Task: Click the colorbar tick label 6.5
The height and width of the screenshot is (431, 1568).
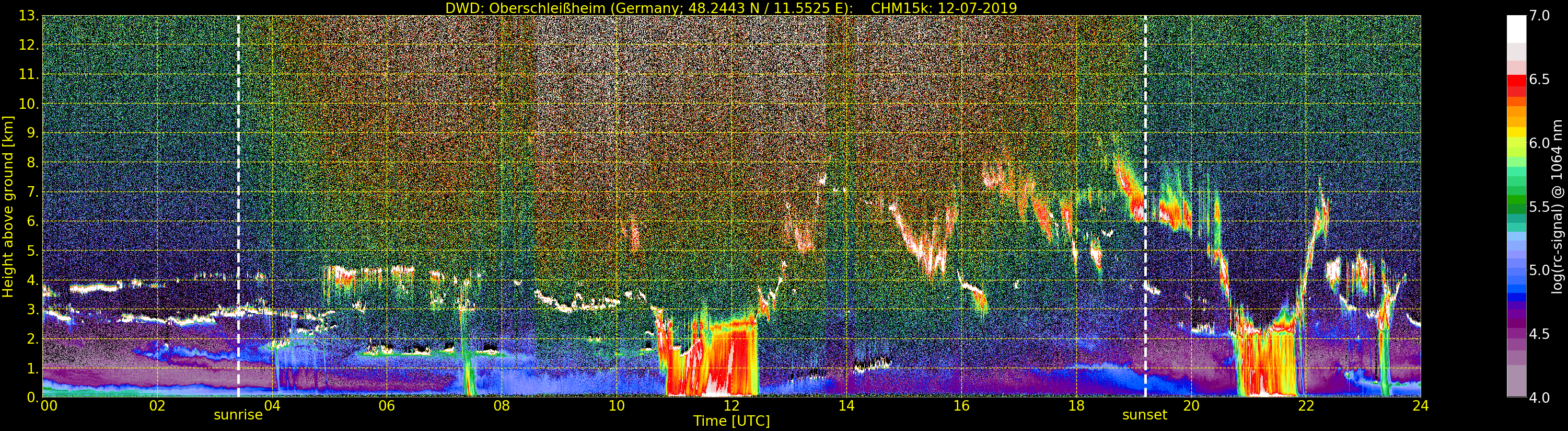Action: [x=1539, y=80]
